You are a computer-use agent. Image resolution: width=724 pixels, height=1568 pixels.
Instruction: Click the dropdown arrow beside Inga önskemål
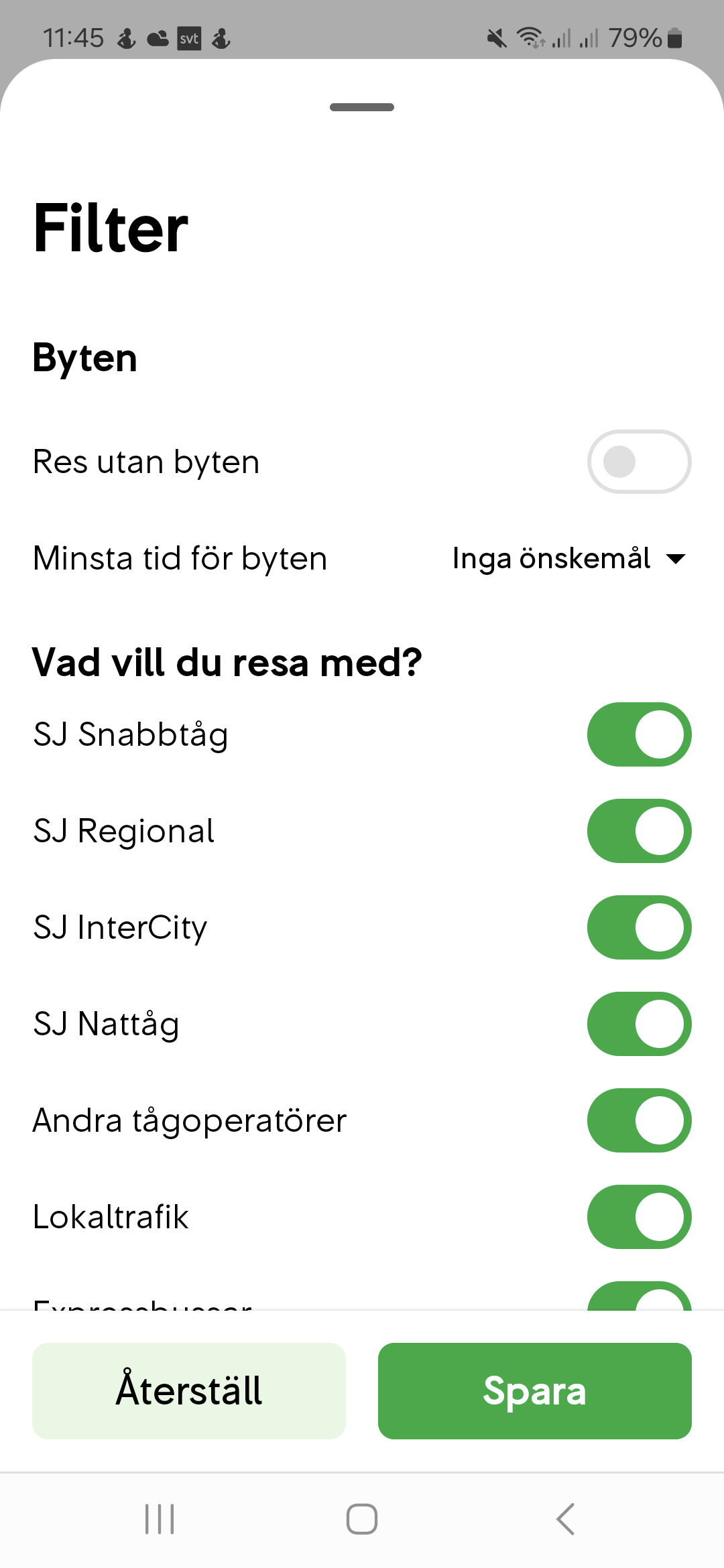676,559
